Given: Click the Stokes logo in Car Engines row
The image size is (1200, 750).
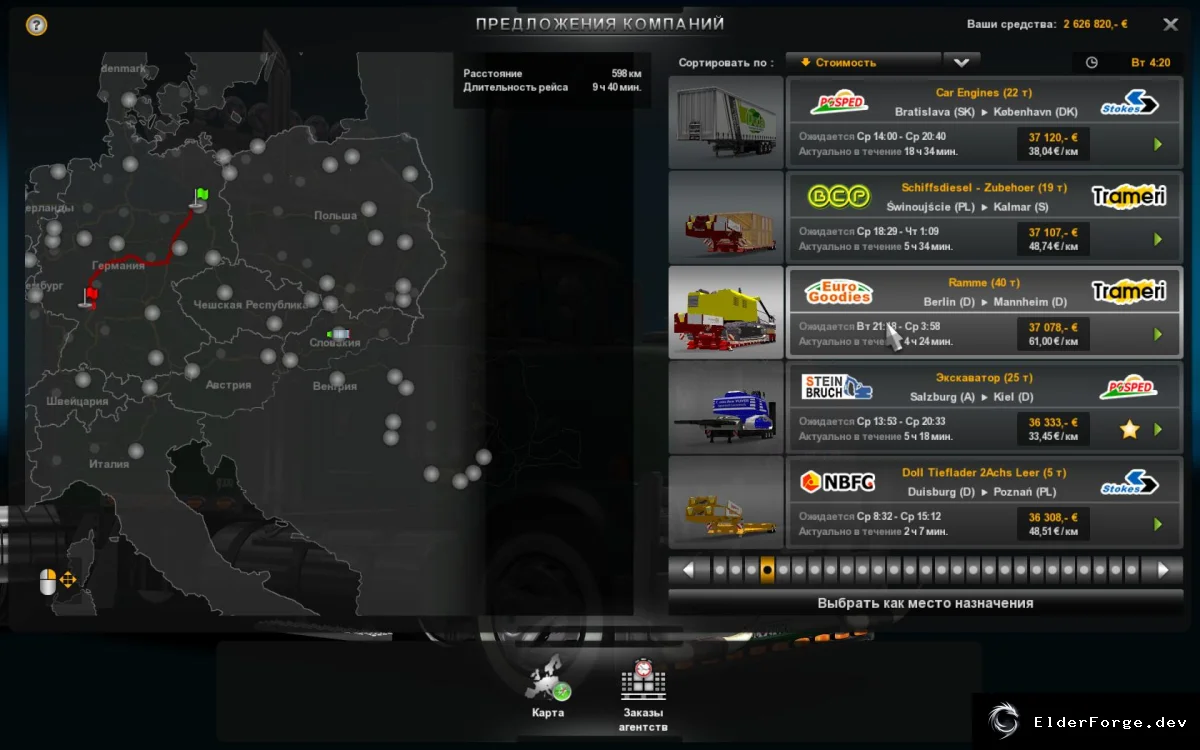Looking at the screenshot, I should [x=1129, y=102].
